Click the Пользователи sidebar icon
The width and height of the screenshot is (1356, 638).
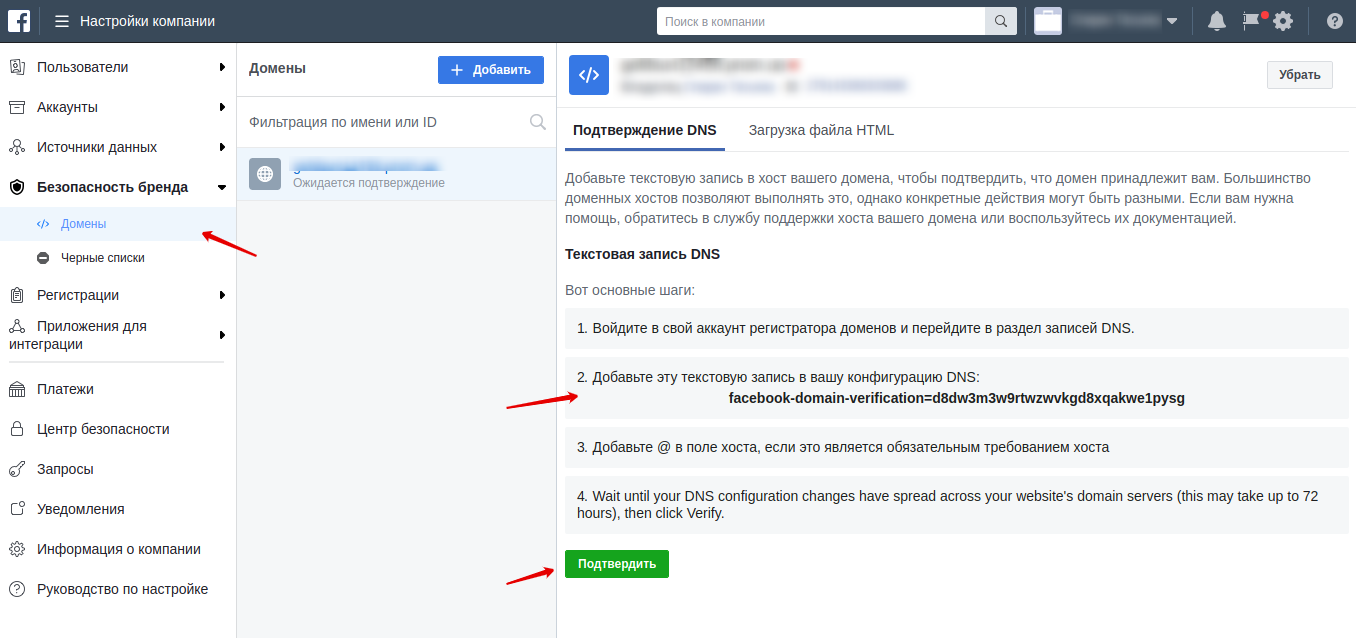tap(17, 67)
